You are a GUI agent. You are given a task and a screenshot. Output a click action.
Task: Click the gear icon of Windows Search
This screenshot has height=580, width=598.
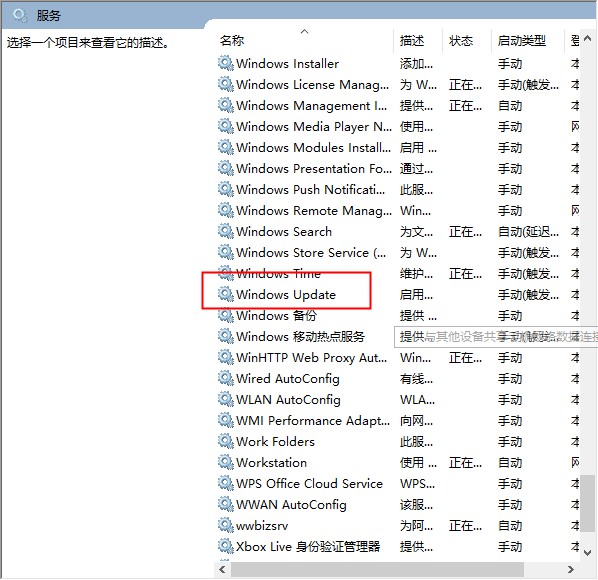coord(225,231)
